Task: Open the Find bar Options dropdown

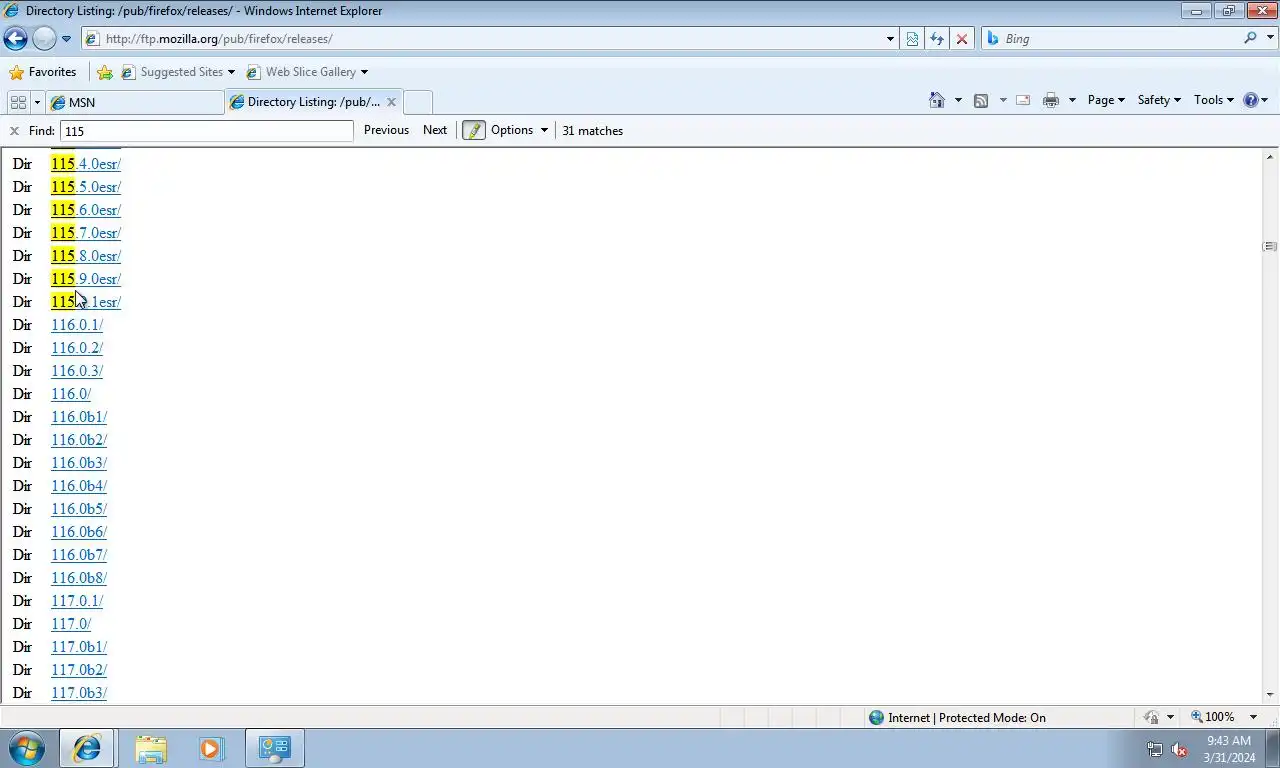Action: (519, 130)
